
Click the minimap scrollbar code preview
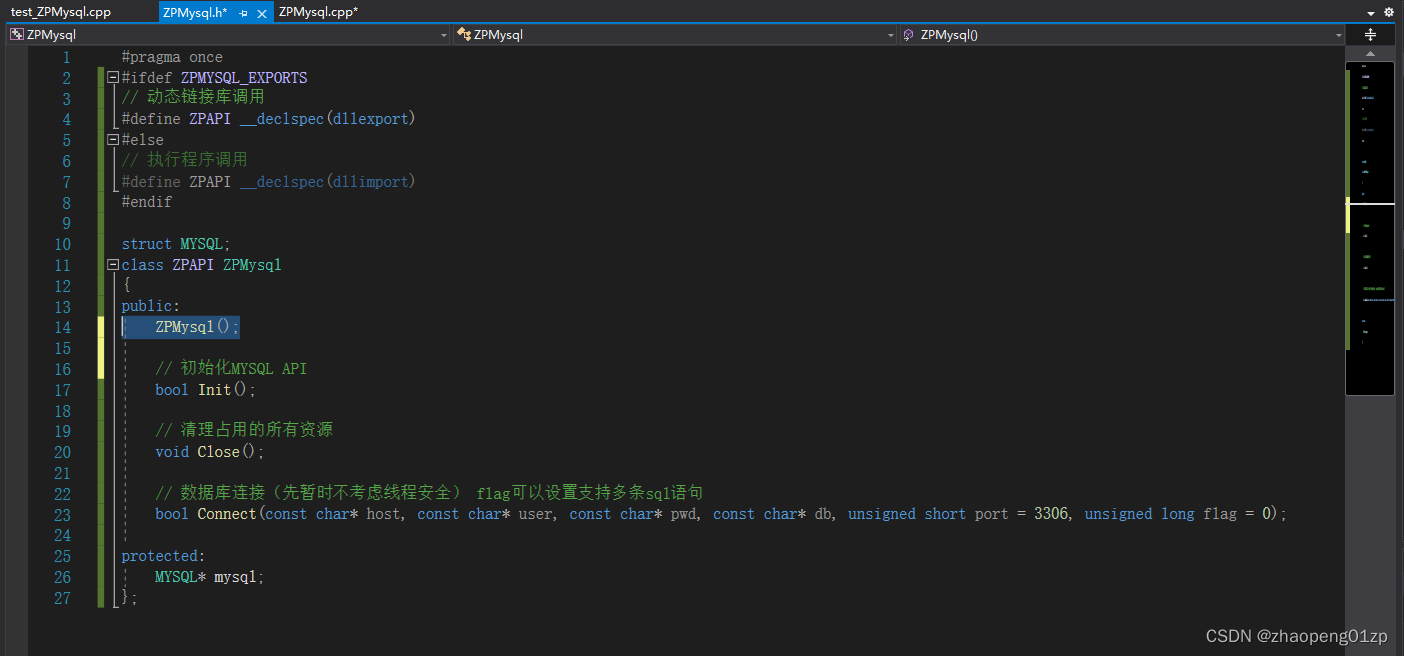[x=1370, y=228]
